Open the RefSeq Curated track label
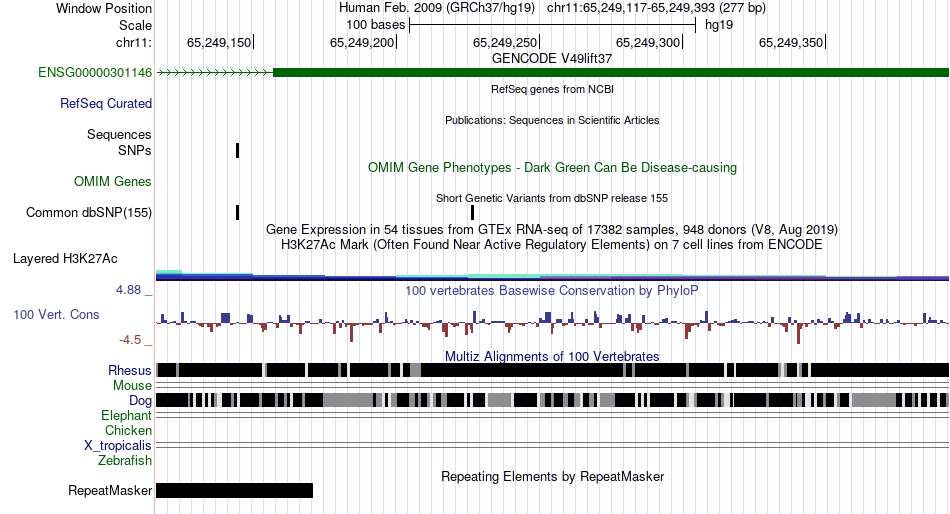The image size is (950, 514). (x=105, y=104)
